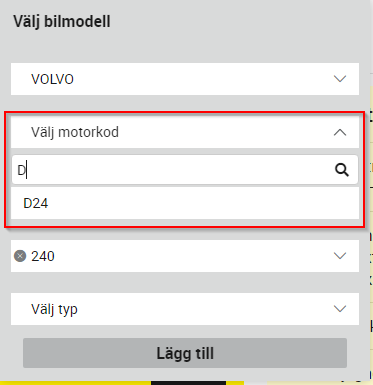Click the VOLVO label text
The height and width of the screenshot is (385, 373).
52,79
